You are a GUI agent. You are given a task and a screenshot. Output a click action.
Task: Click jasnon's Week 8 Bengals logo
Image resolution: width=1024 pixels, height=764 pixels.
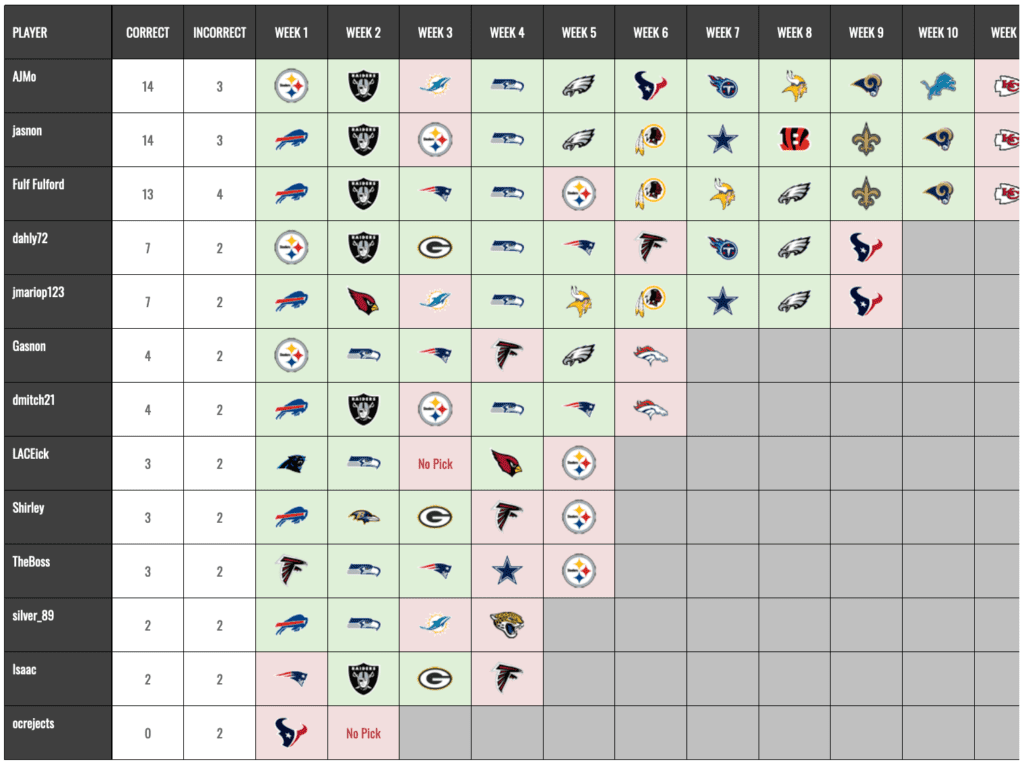pyautogui.click(x=794, y=140)
